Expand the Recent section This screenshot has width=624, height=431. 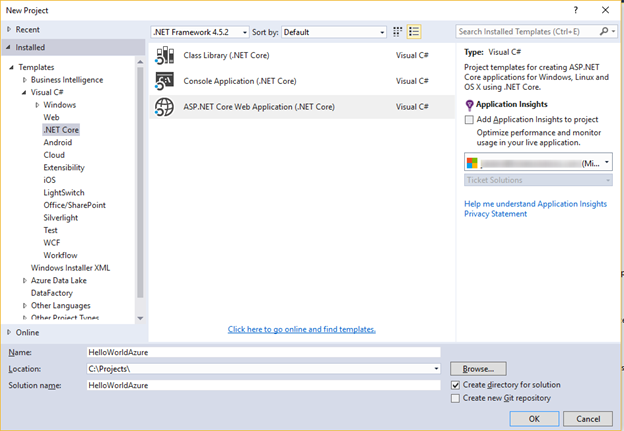pos(9,29)
